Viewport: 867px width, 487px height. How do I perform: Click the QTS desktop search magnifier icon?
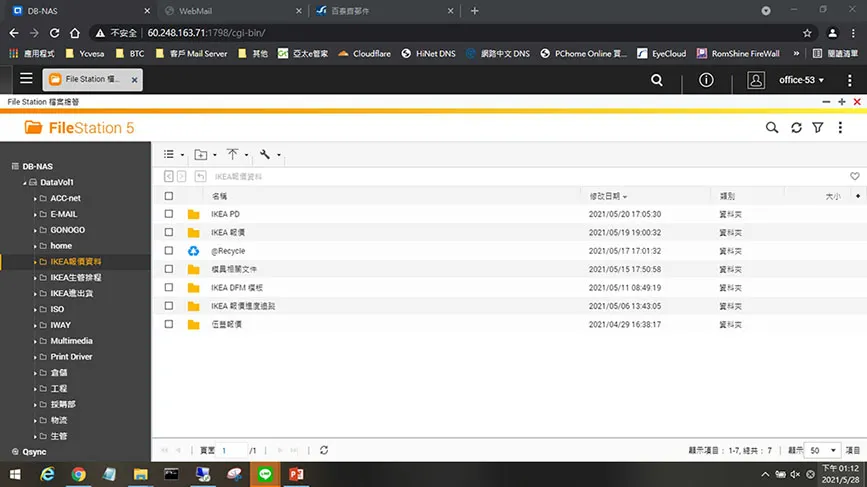tap(656, 80)
